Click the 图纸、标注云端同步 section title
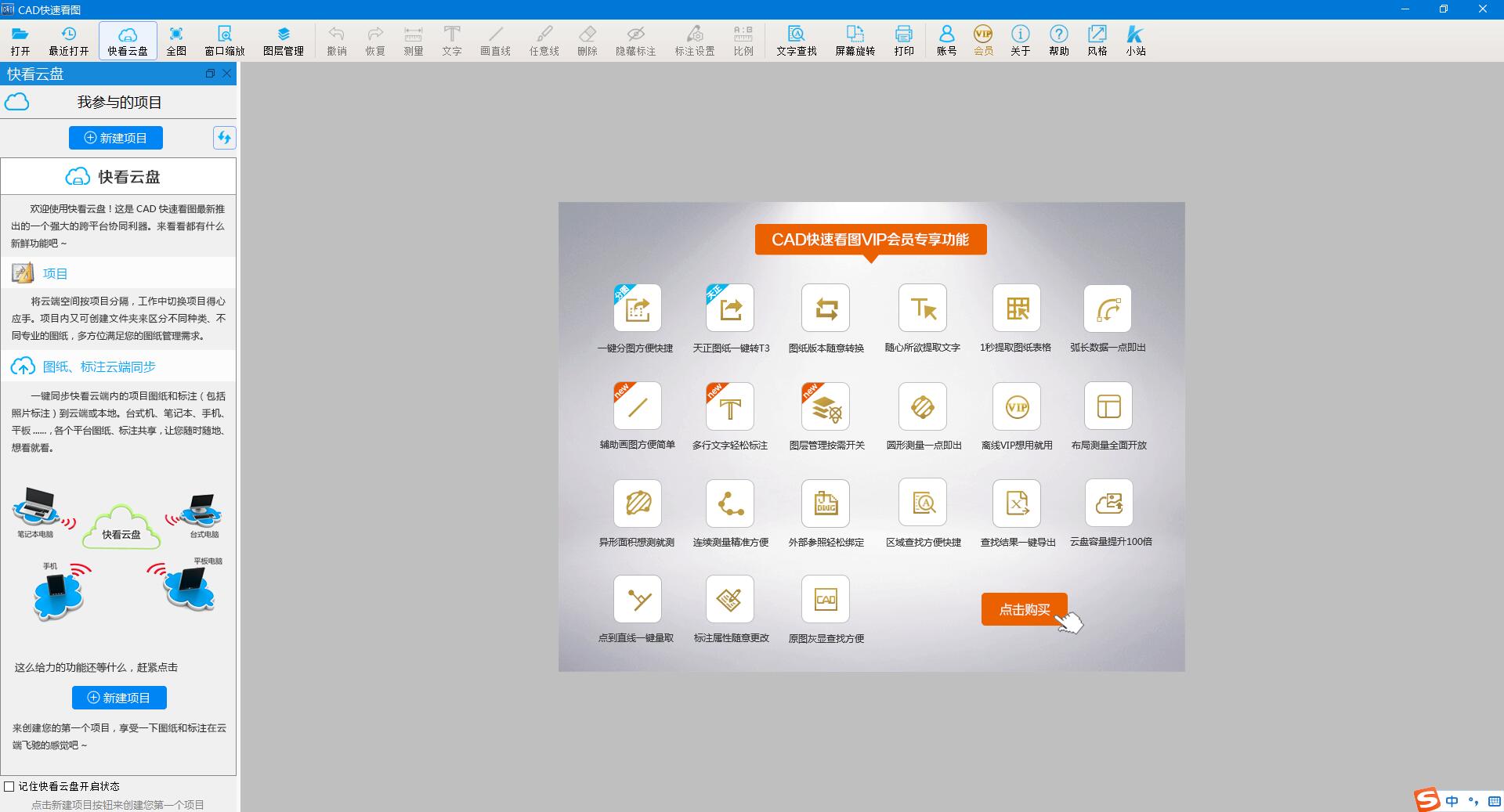 coord(99,366)
